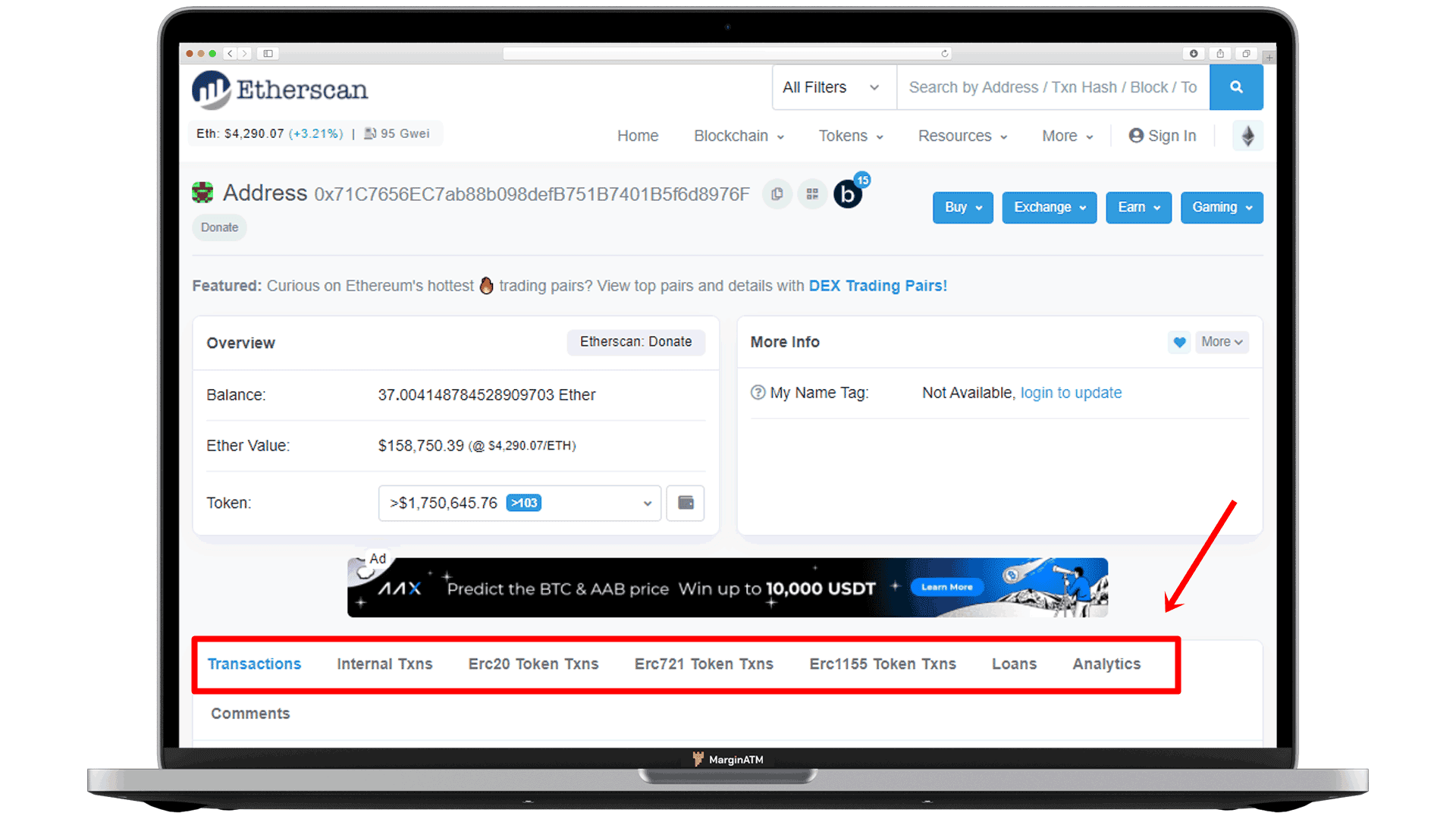Click the Etherscan Donate button
Viewport: 1456px width, 819px height.
(x=634, y=342)
